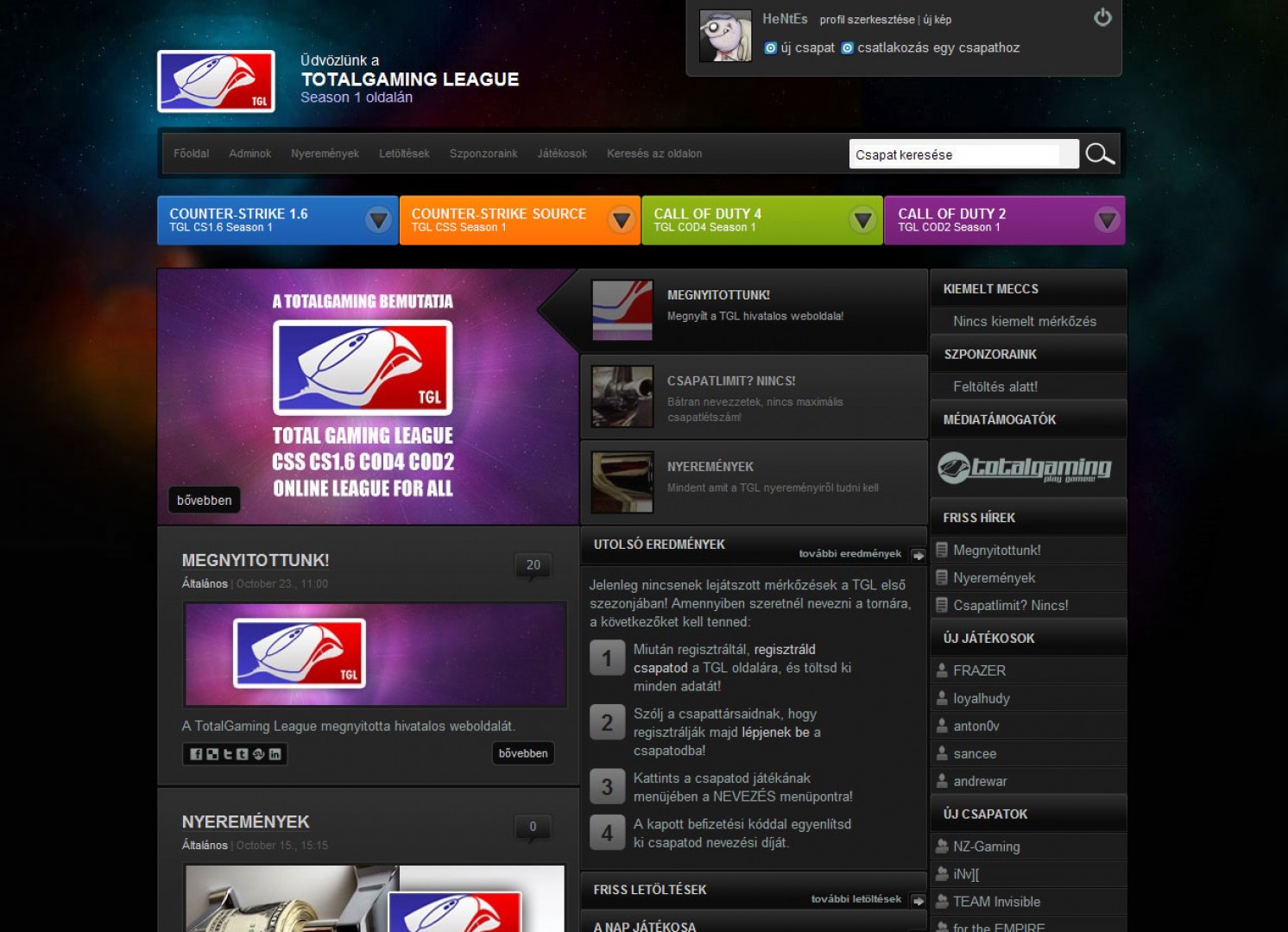Open Keresés az oldalon menu item
The image size is (1288, 932).
point(654,154)
